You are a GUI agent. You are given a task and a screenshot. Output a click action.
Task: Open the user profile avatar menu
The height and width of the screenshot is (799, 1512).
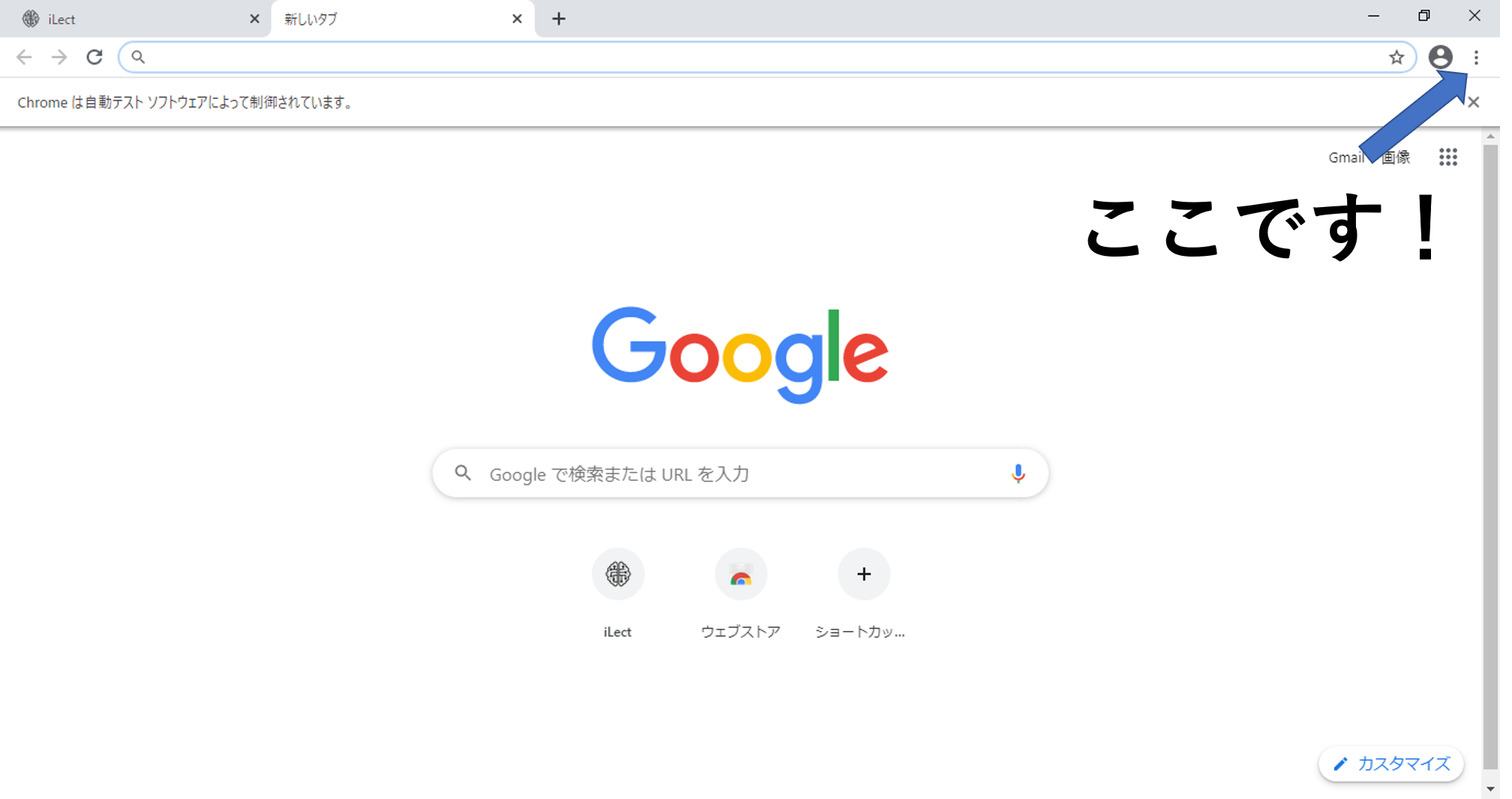[x=1440, y=57]
